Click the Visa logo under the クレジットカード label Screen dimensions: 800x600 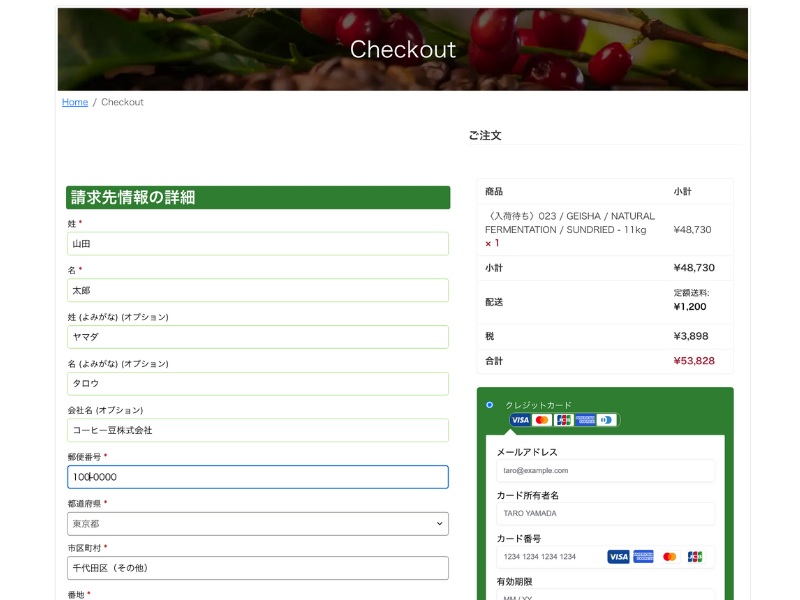tap(520, 420)
